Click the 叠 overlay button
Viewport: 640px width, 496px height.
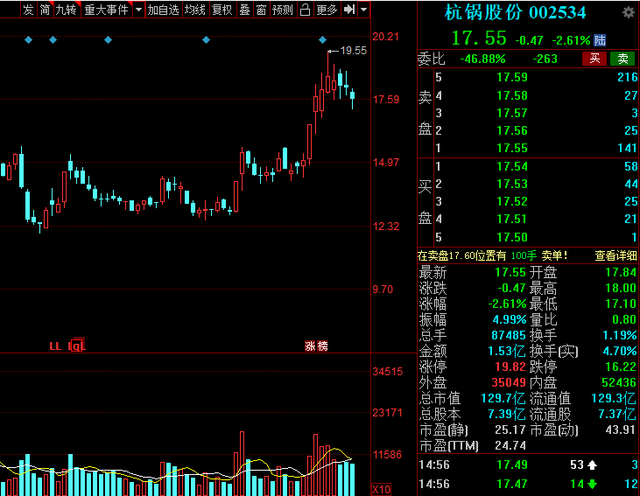click(244, 9)
